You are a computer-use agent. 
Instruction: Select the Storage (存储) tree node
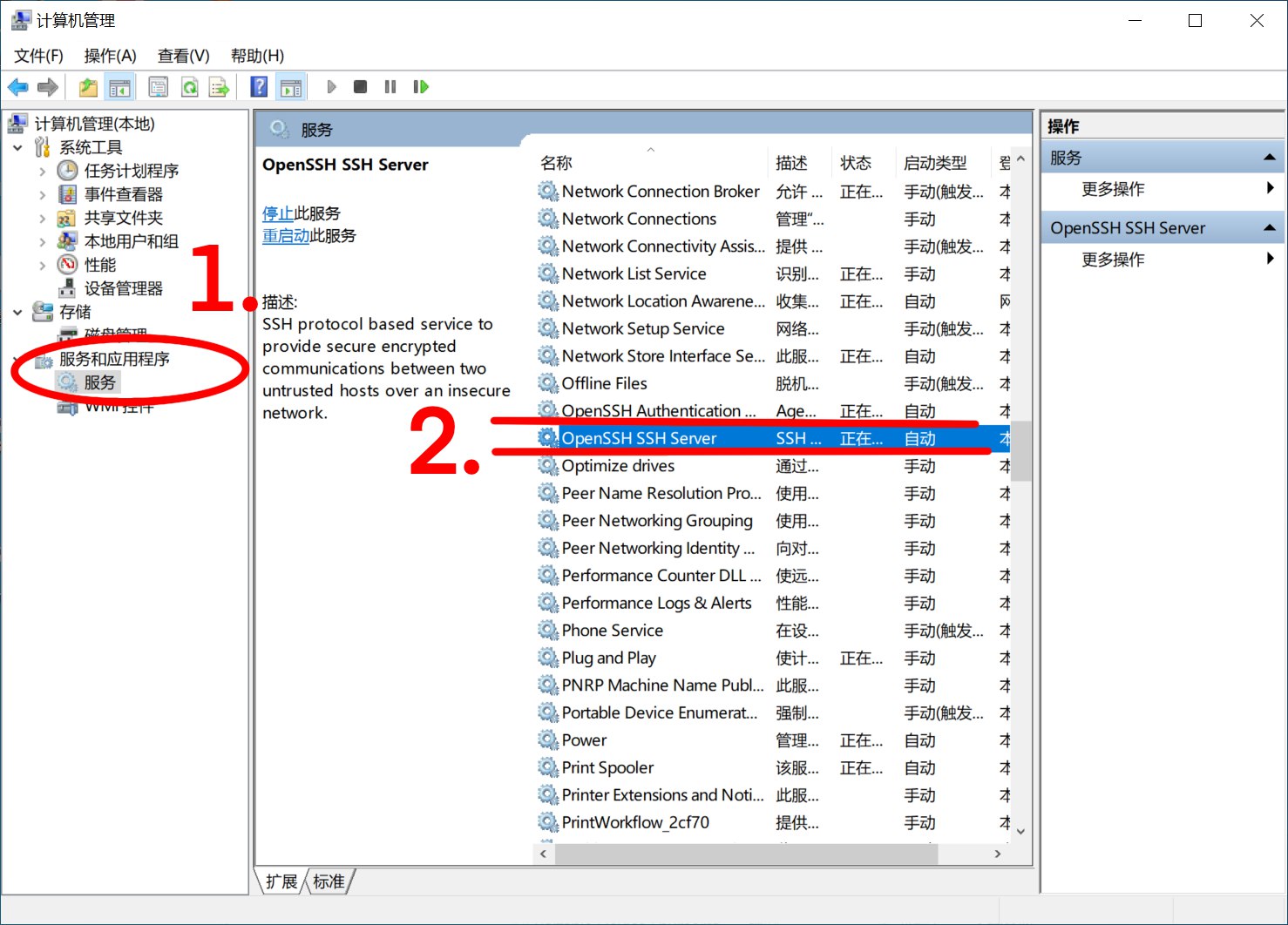[x=75, y=312]
